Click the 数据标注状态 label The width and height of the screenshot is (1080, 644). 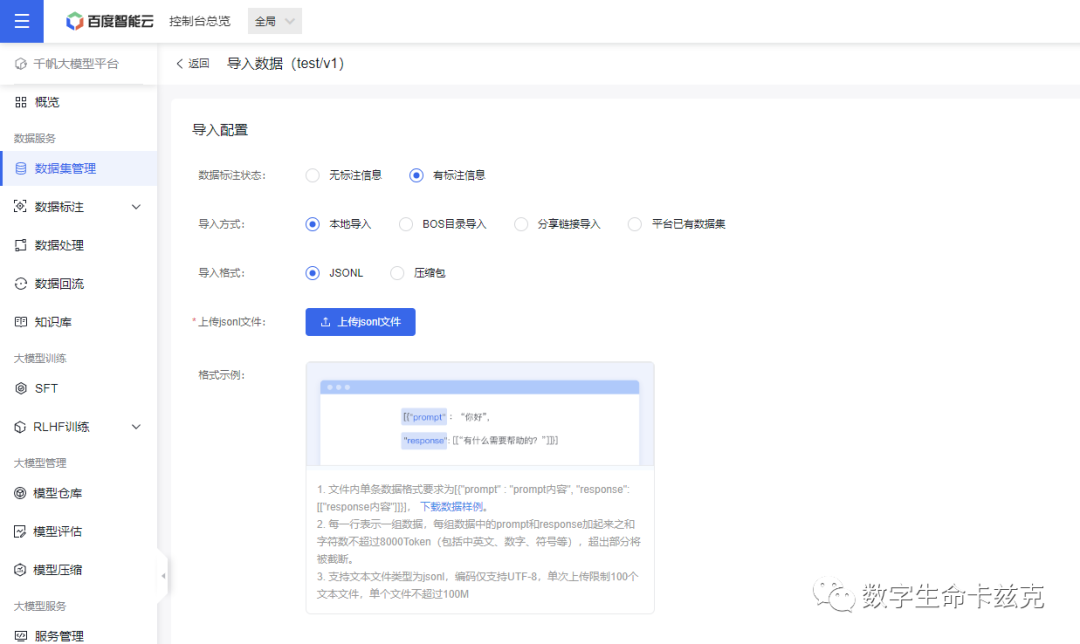point(231,176)
